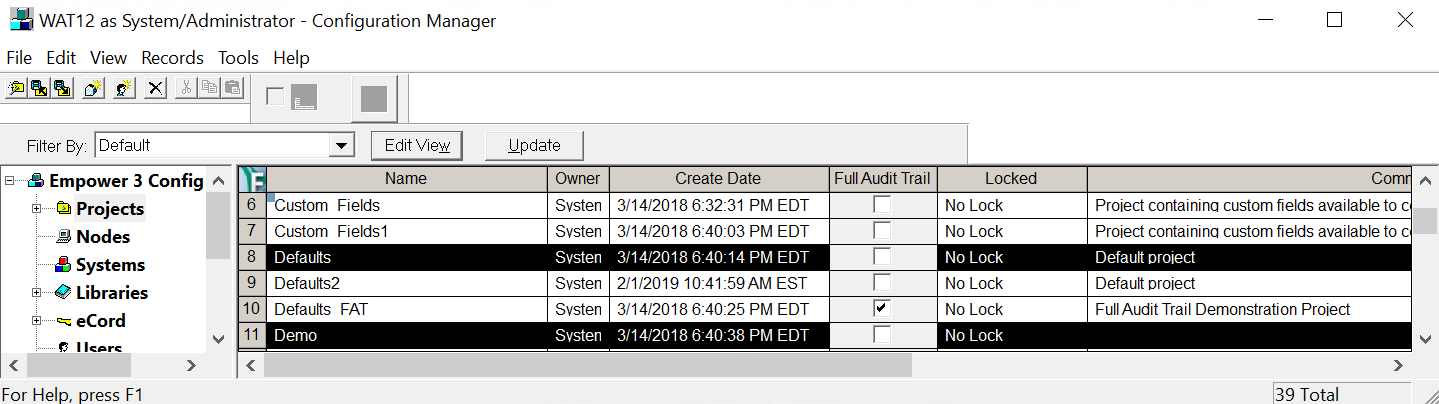This screenshot has width=1439, height=404.
Task: Click the Nodes computer icon in tree
Action: point(63,237)
